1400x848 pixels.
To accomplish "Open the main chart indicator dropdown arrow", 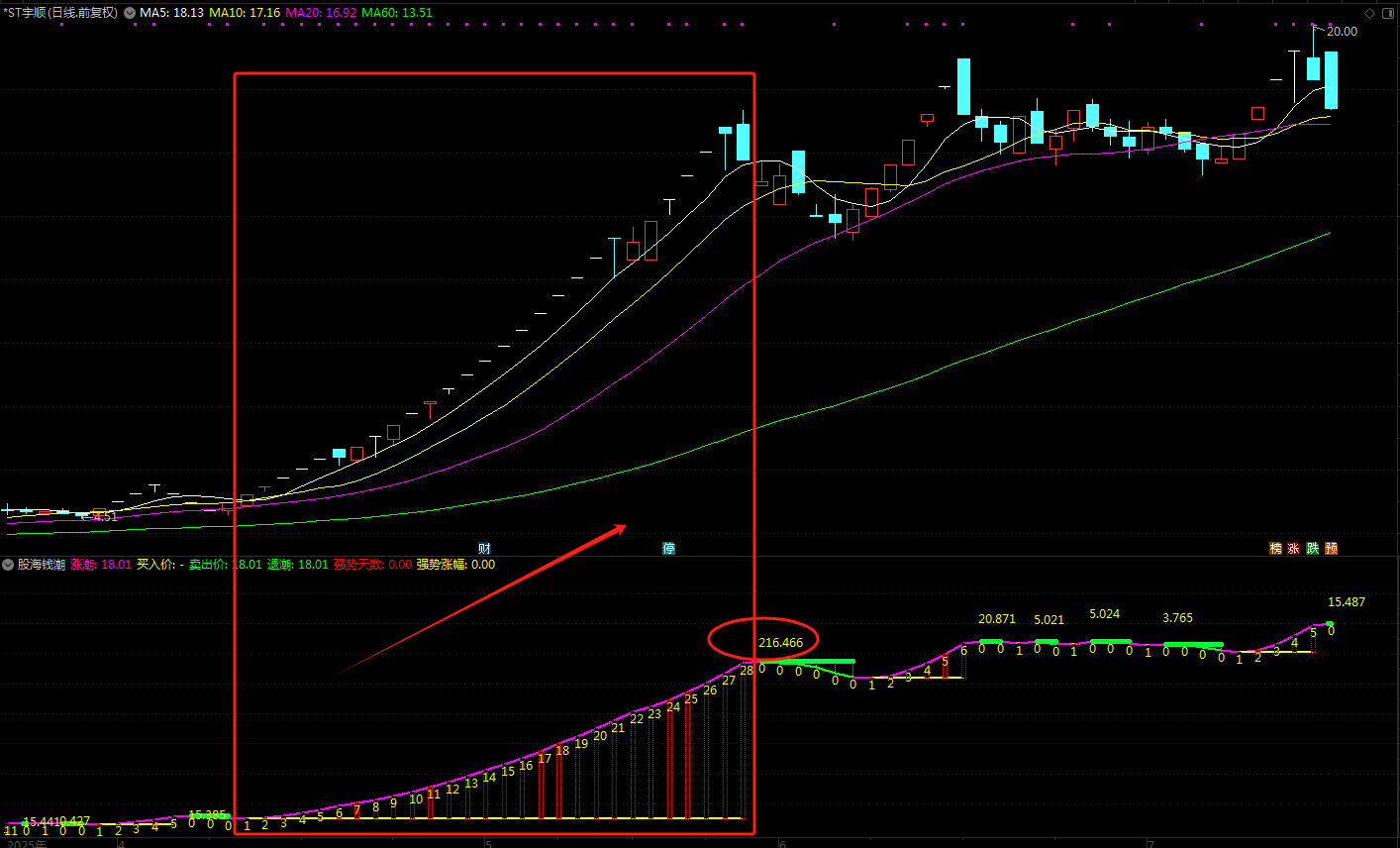I will point(130,13).
